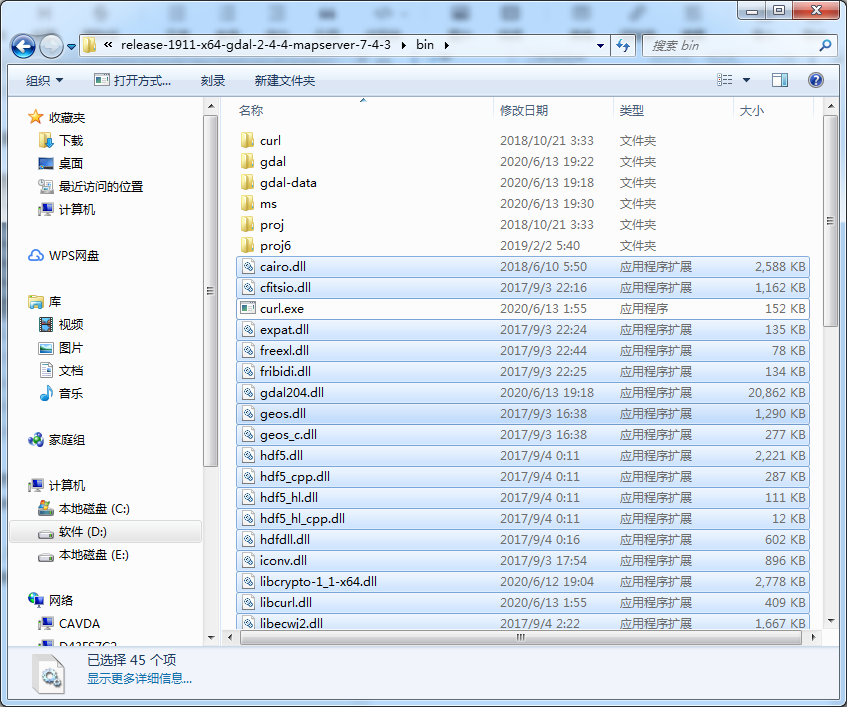847x707 pixels.
Task: Click 新建文件夹 toolbar button
Action: point(285,80)
